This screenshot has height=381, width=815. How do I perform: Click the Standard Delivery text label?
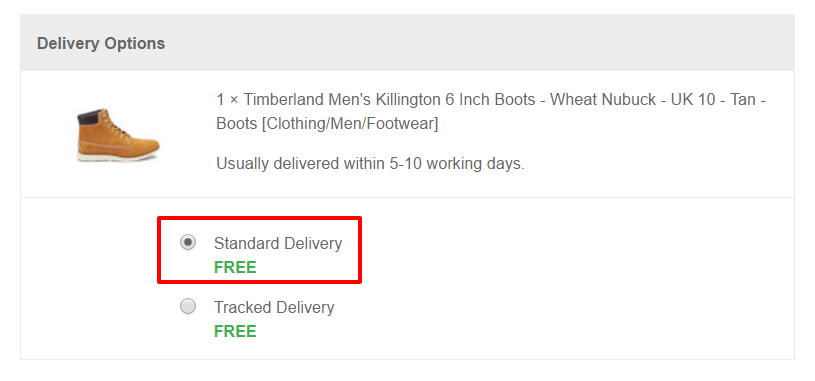pyautogui.click(x=278, y=243)
